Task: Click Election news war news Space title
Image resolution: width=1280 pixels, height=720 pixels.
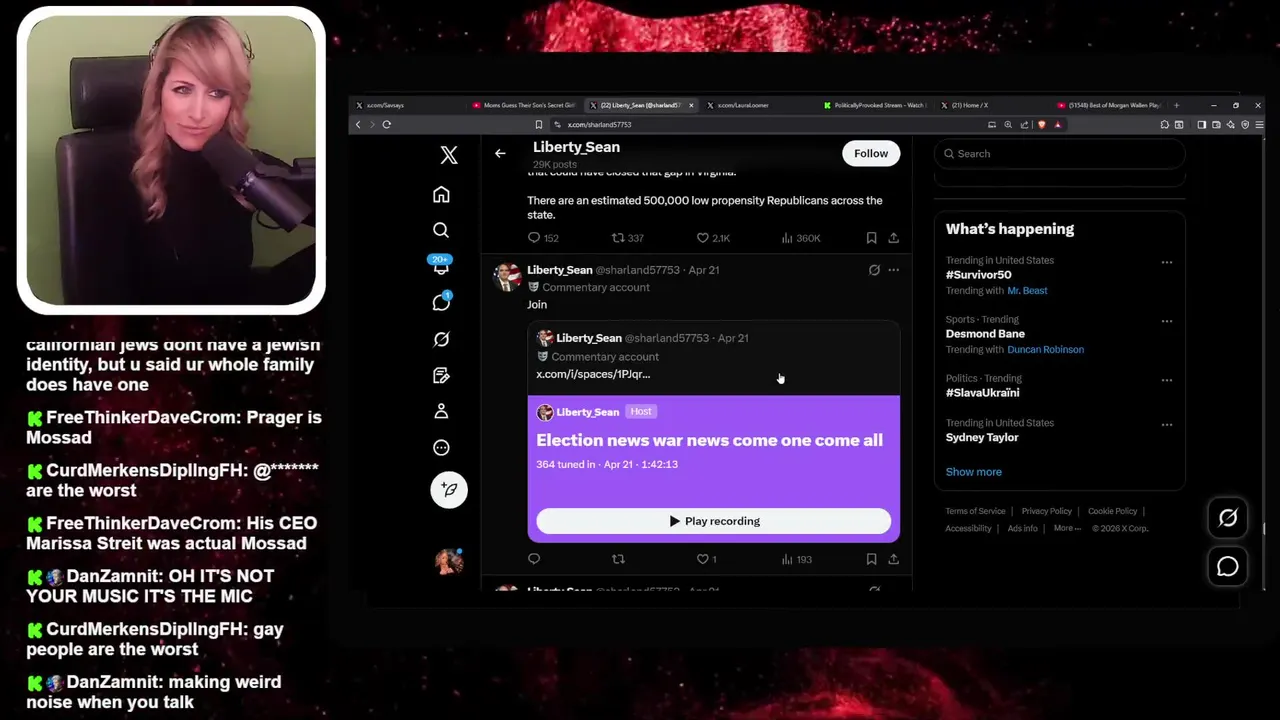Action: [709, 440]
